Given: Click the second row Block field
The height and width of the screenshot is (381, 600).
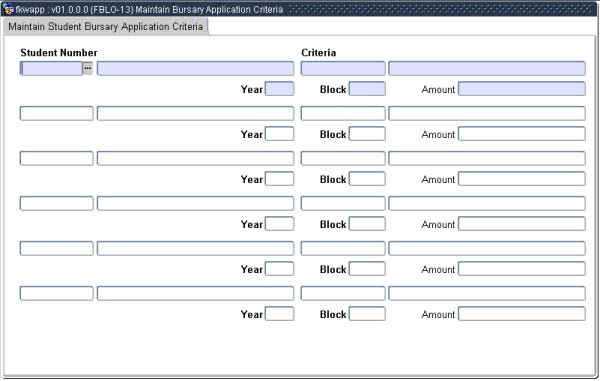Looking at the screenshot, I should tap(367, 134).
